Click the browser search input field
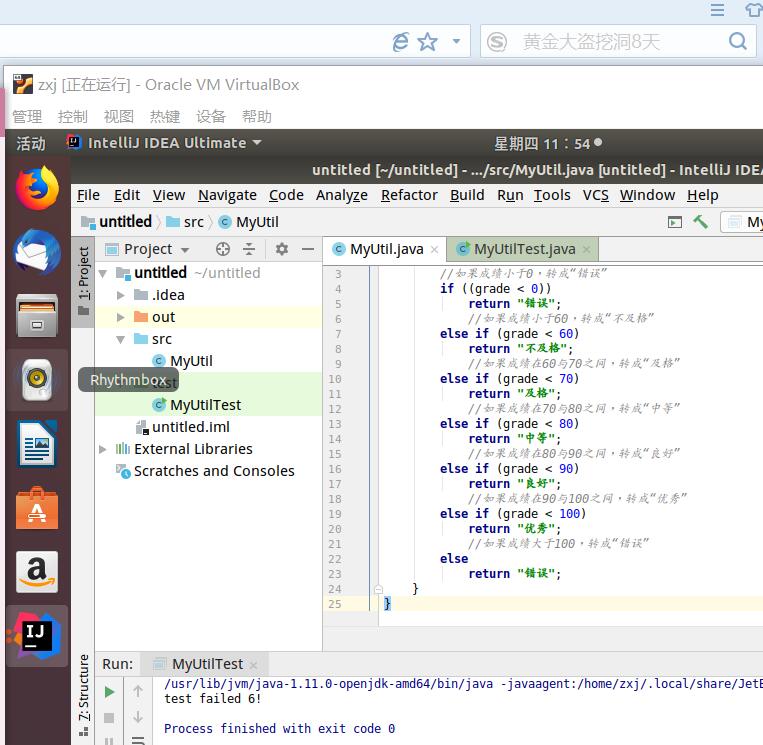This screenshot has height=745, width=763. [x=618, y=42]
